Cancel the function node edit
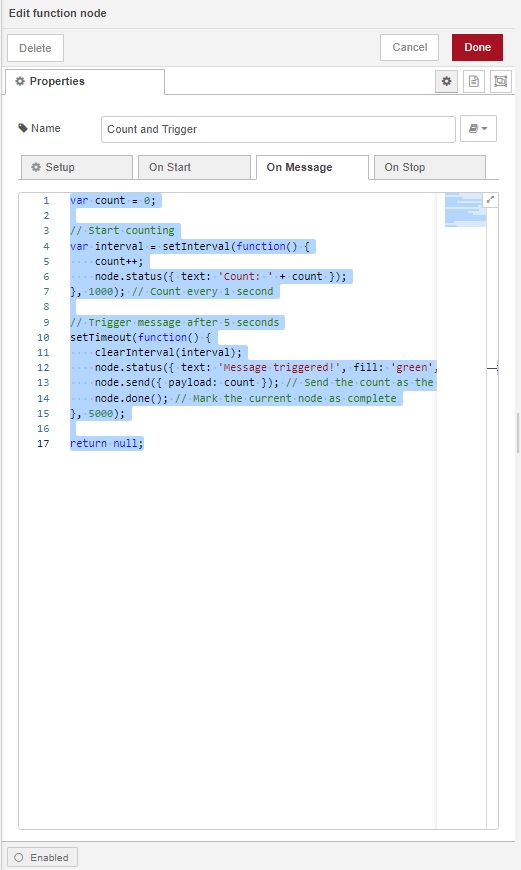 coord(409,47)
